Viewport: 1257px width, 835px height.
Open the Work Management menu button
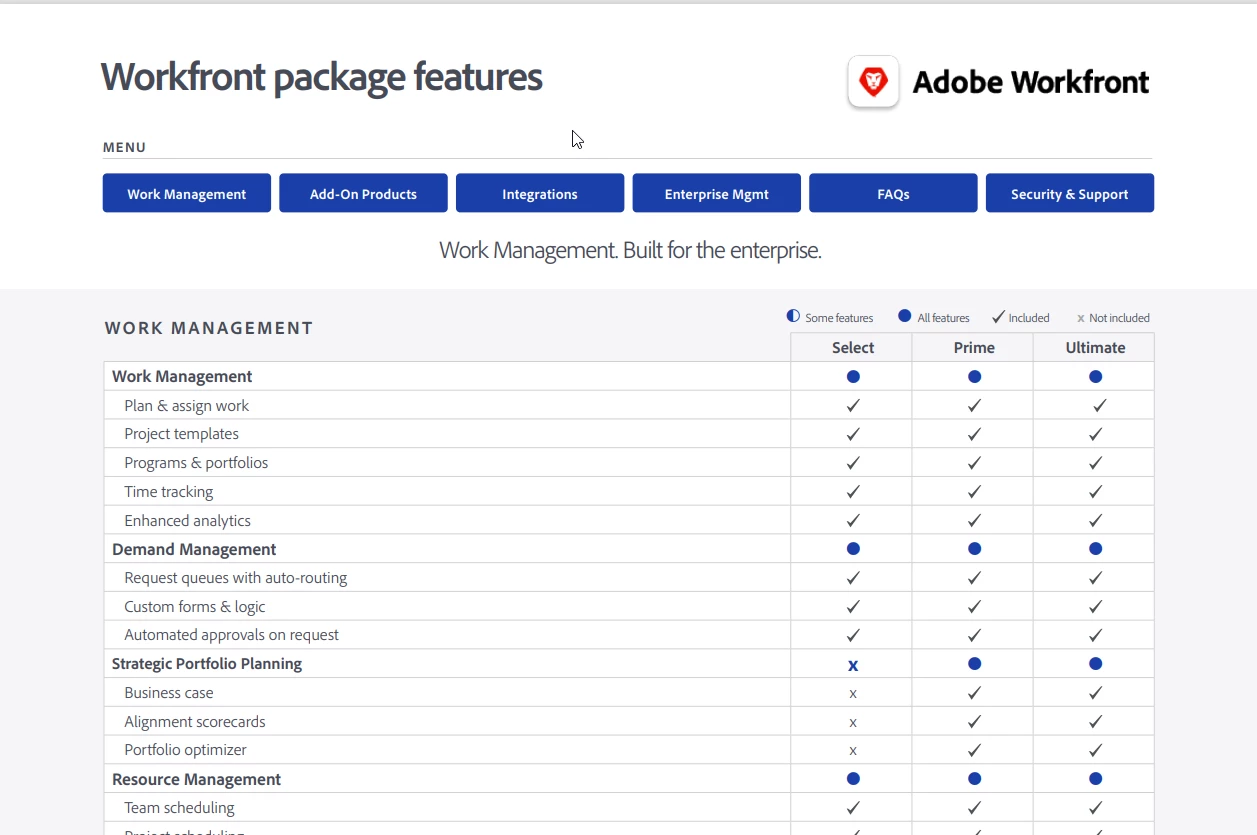[x=187, y=193]
